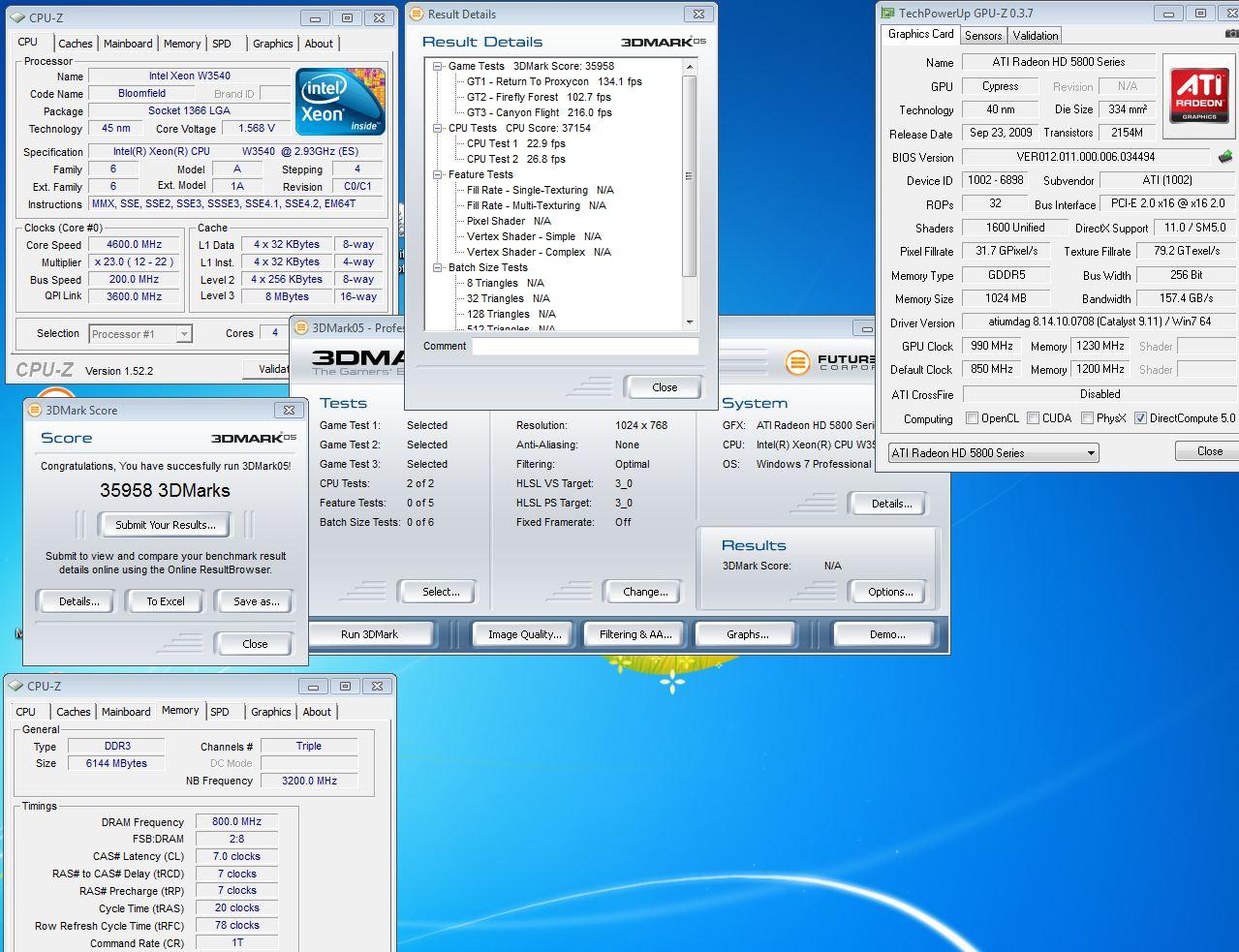This screenshot has height=952, width=1239.
Task: Click the Intel Xeon W3540 name field
Action: [189, 76]
